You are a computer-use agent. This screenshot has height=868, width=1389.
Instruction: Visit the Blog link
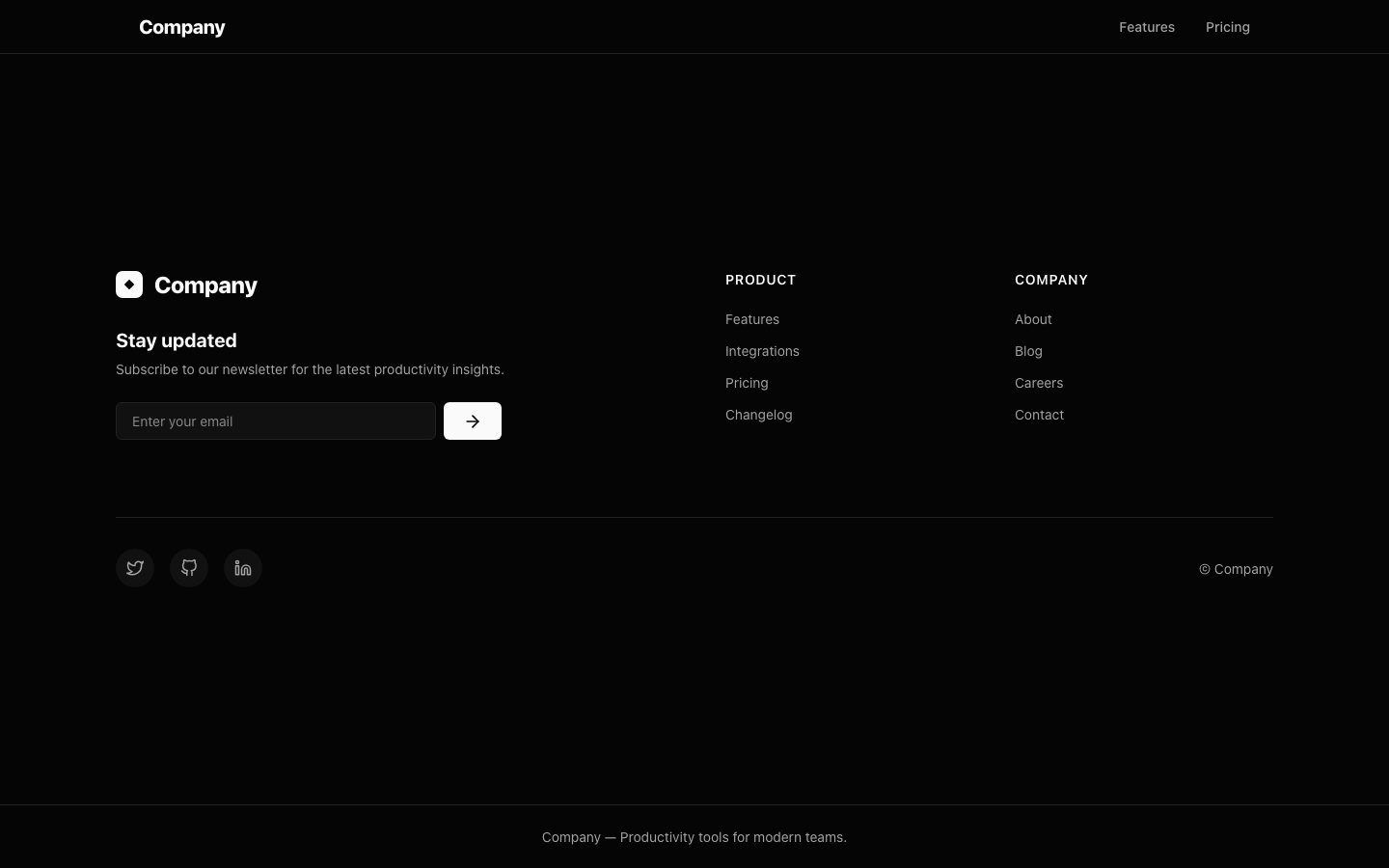(1028, 351)
